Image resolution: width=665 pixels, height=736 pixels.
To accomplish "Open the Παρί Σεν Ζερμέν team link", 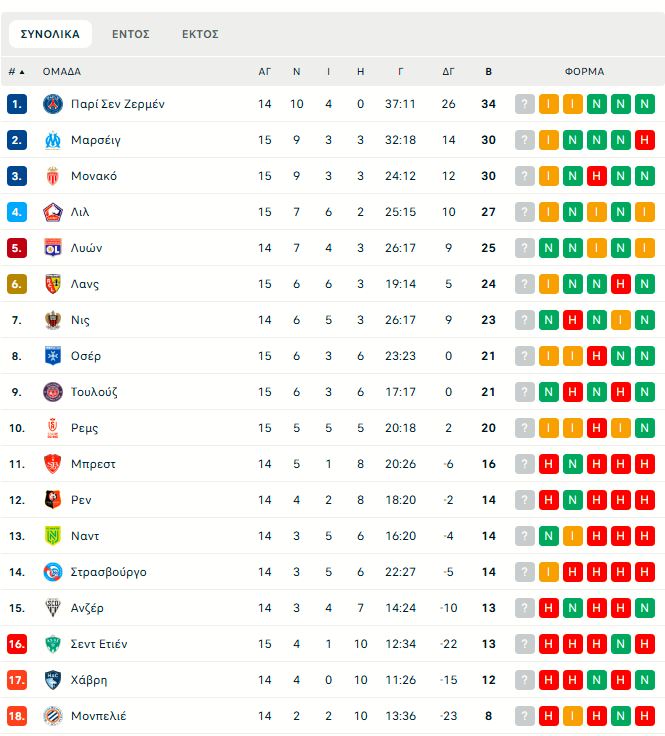I will (x=117, y=104).
